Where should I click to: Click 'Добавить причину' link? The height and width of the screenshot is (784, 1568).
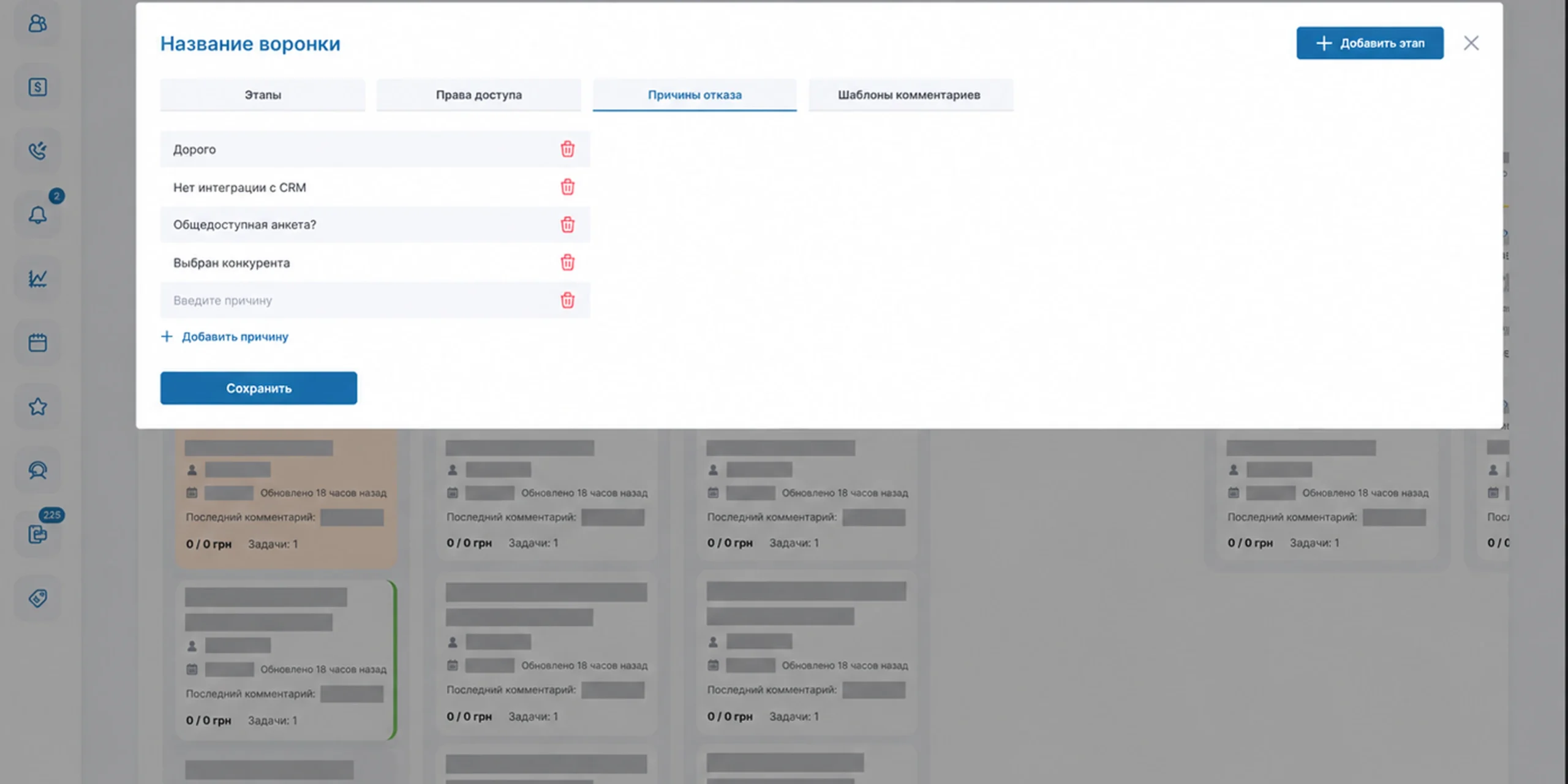click(x=224, y=336)
